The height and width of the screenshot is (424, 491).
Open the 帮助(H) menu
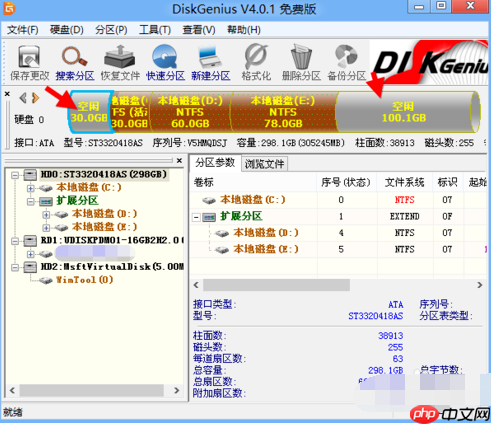coord(244,30)
